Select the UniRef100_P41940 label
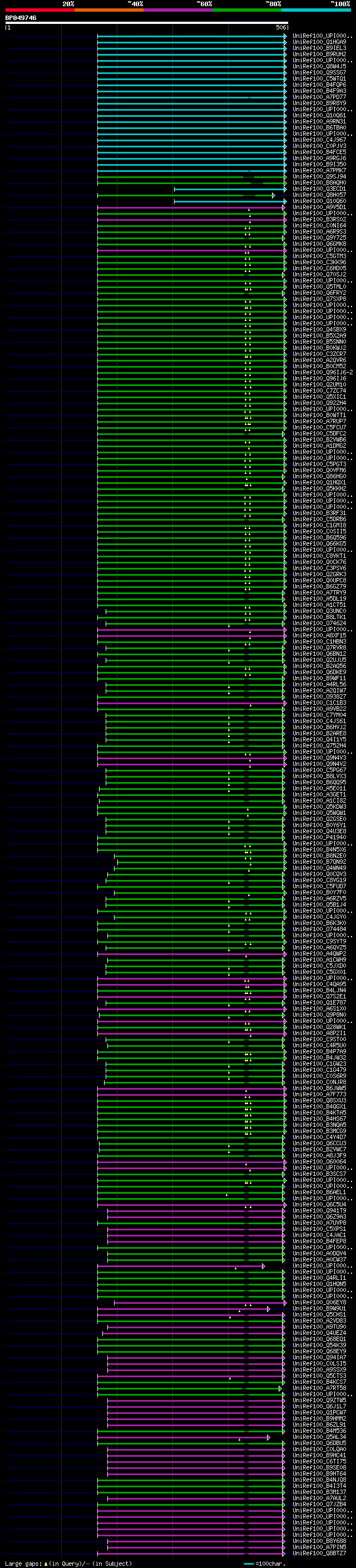The height and width of the screenshot is (1568, 356). pyautogui.click(x=319, y=838)
